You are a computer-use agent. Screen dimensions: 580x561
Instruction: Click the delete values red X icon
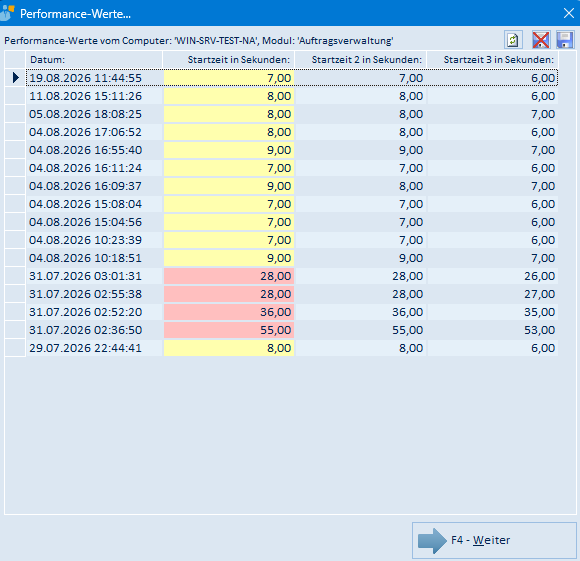pos(541,40)
